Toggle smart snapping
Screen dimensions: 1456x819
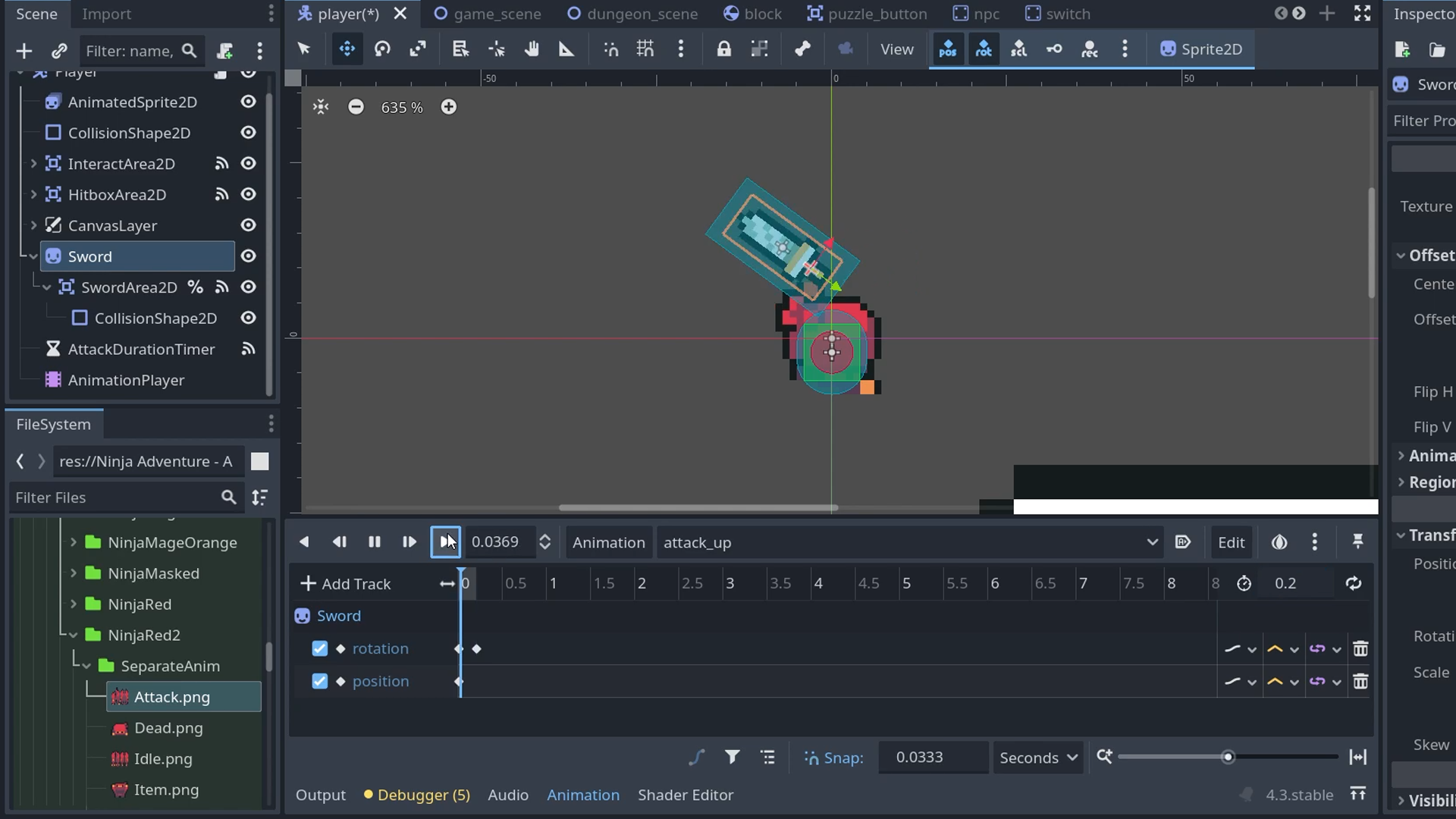click(x=611, y=49)
